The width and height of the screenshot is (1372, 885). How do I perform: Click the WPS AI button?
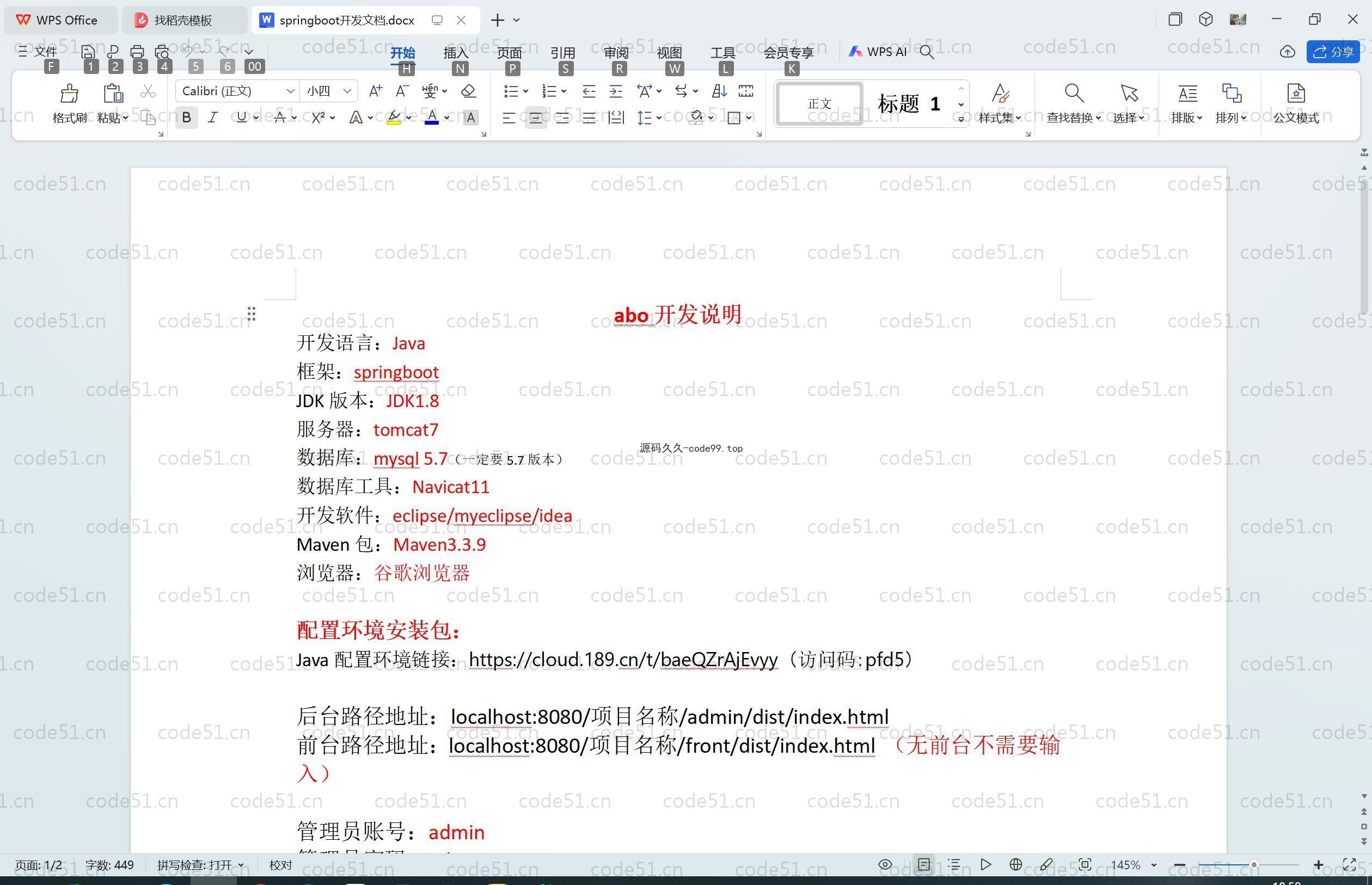tap(877, 52)
